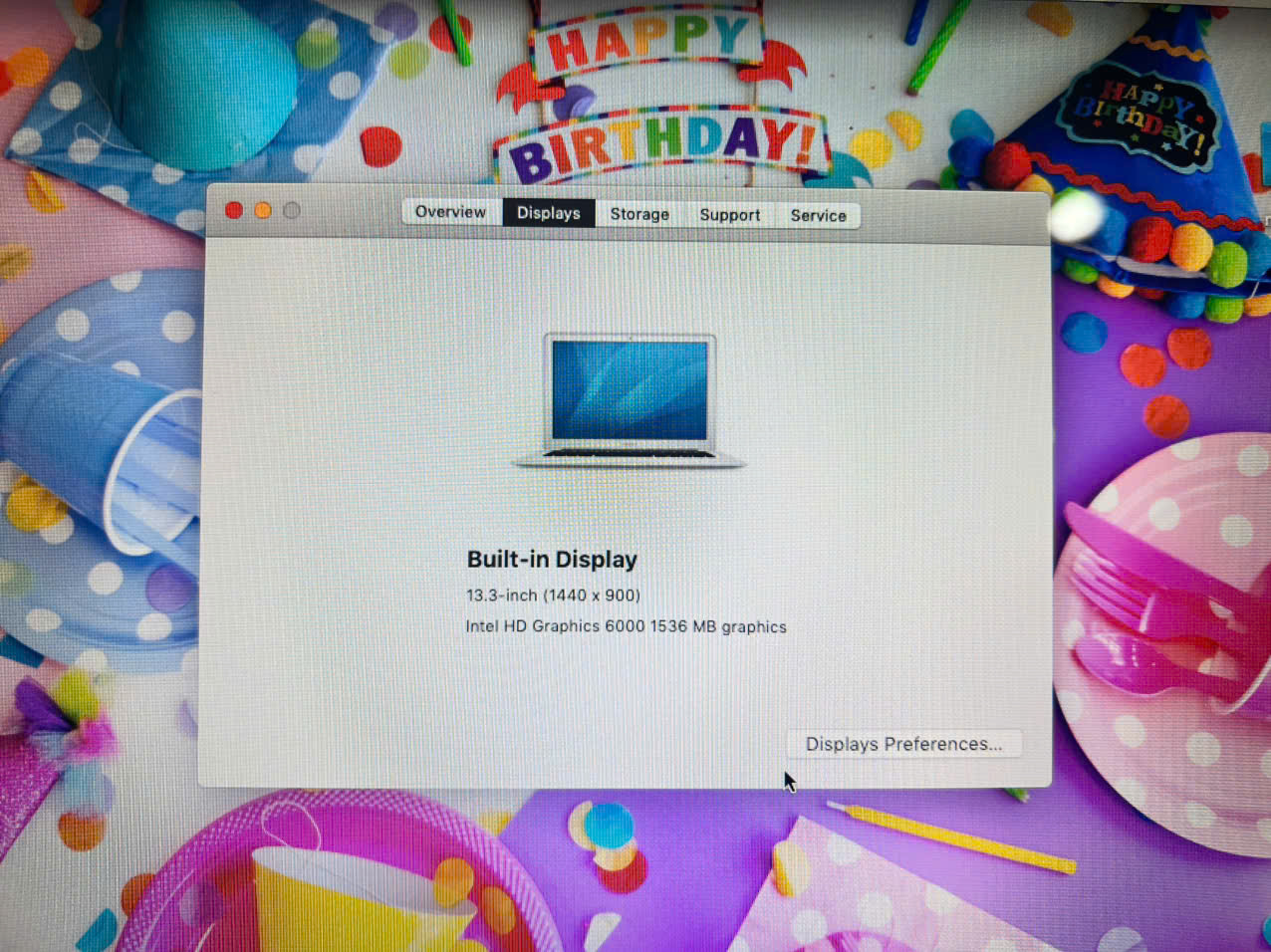The width and height of the screenshot is (1271, 952).
Task: Select the 'Built-in Display' heading
Action: point(552,560)
